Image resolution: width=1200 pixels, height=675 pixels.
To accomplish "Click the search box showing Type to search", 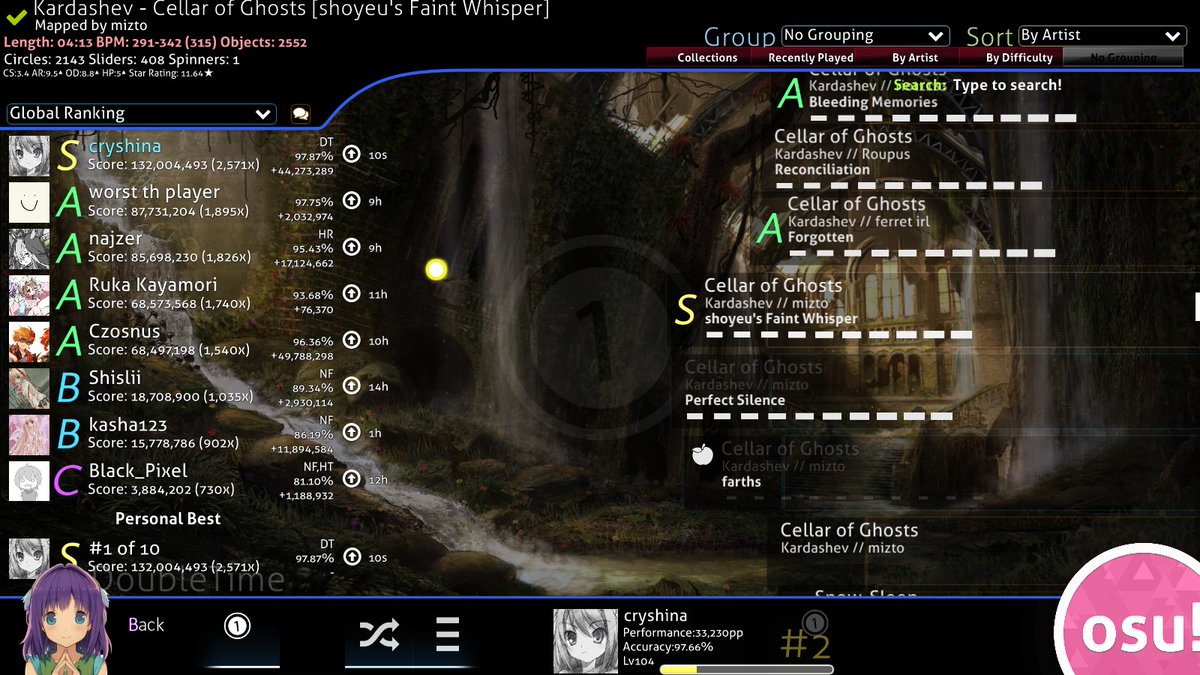I will tap(977, 85).
